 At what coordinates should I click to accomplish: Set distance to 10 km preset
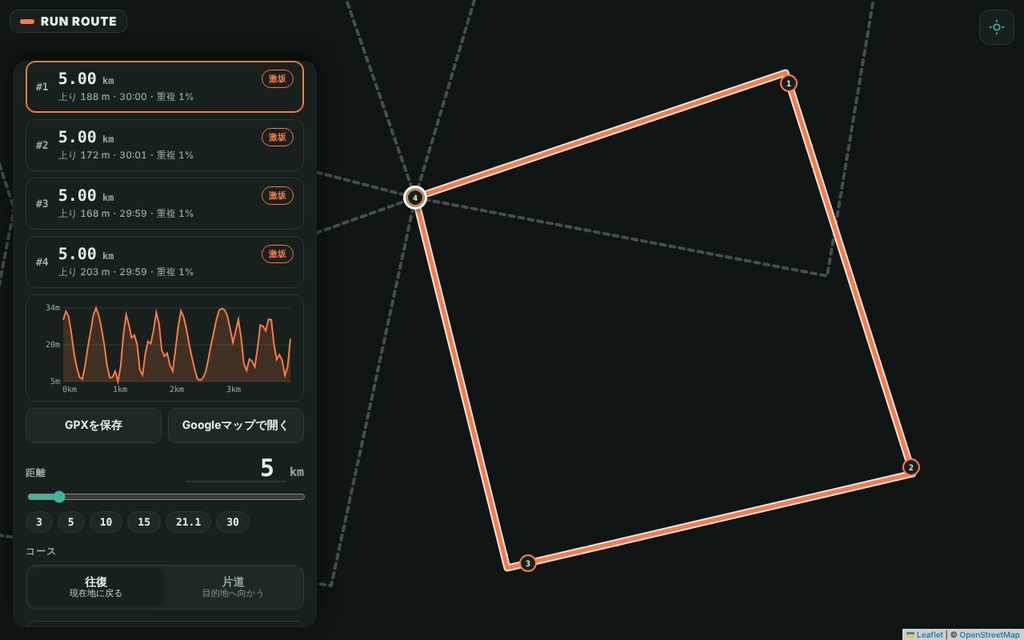[106, 522]
